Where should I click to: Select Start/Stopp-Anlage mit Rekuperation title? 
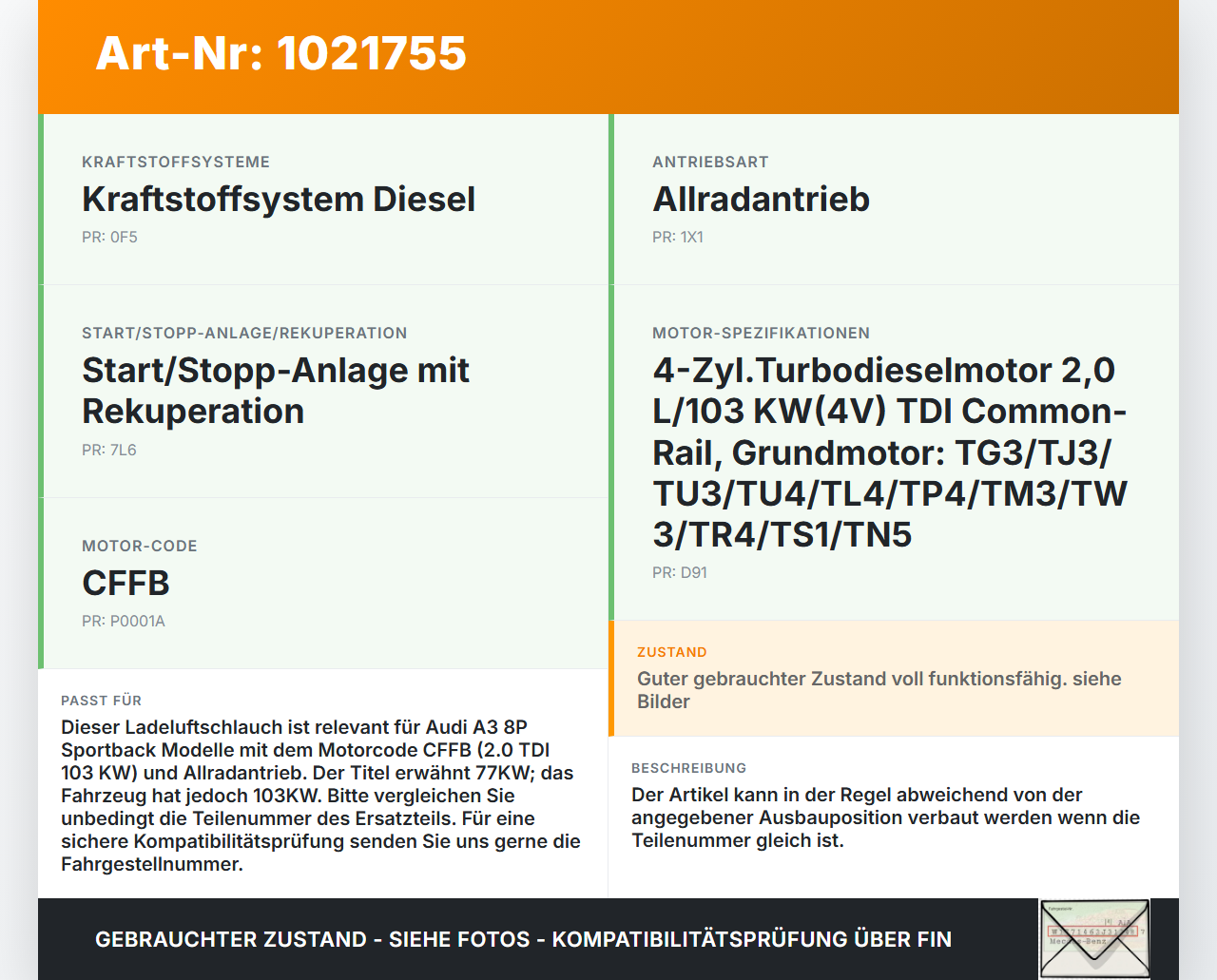pyautogui.click(x=276, y=391)
